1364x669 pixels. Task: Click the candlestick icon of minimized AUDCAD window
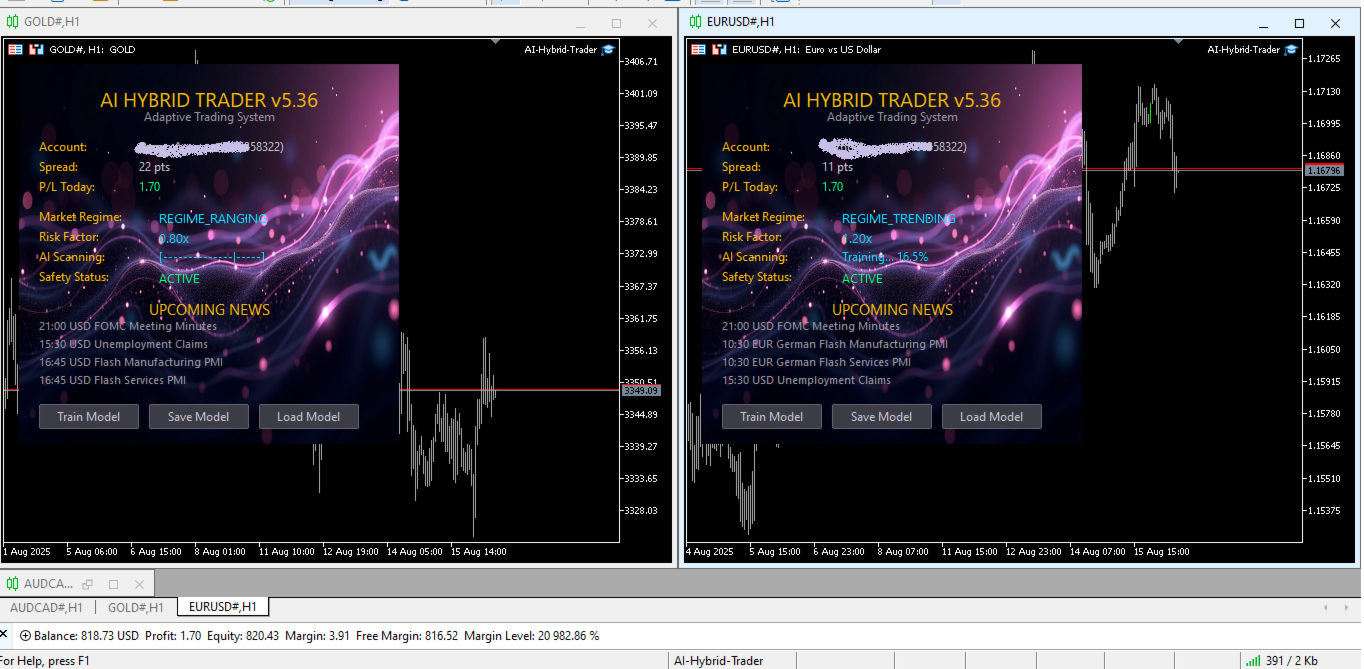click(12, 583)
